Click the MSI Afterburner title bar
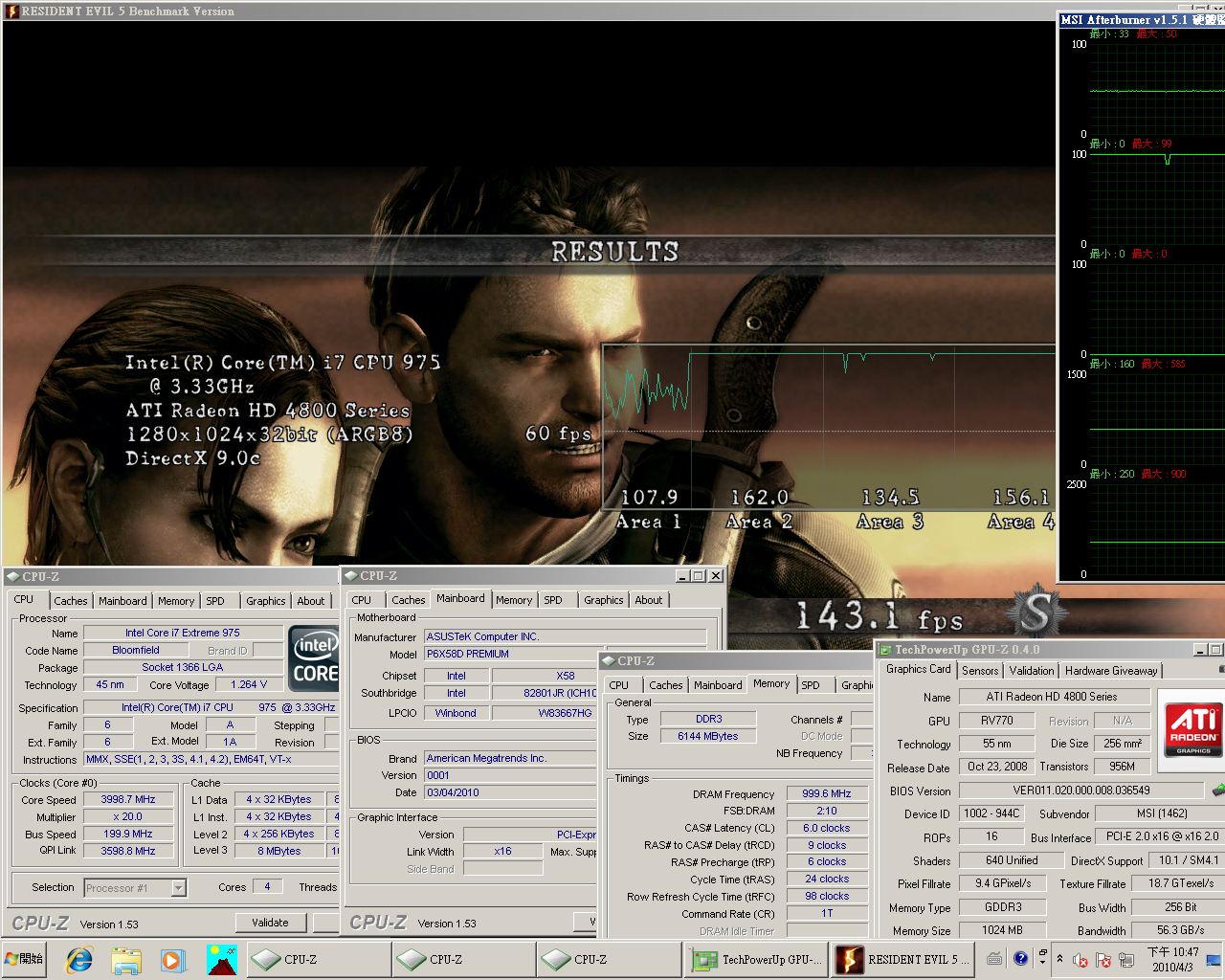 click(1141, 19)
